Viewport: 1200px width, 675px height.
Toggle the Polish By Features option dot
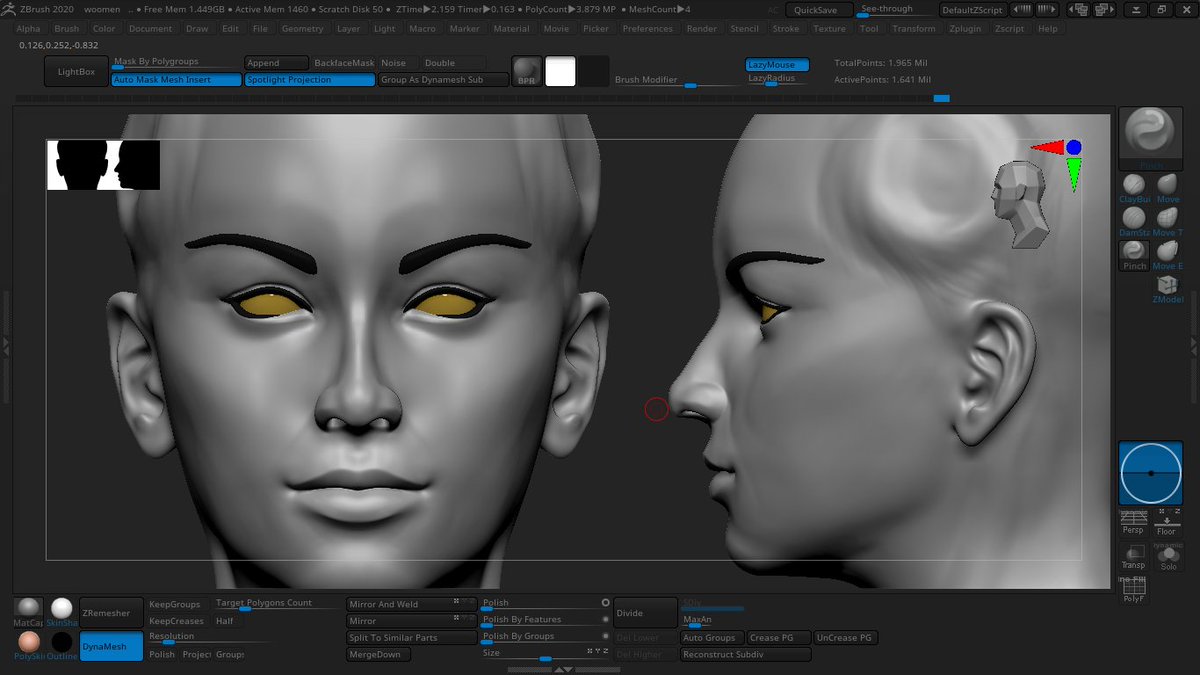point(605,619)
